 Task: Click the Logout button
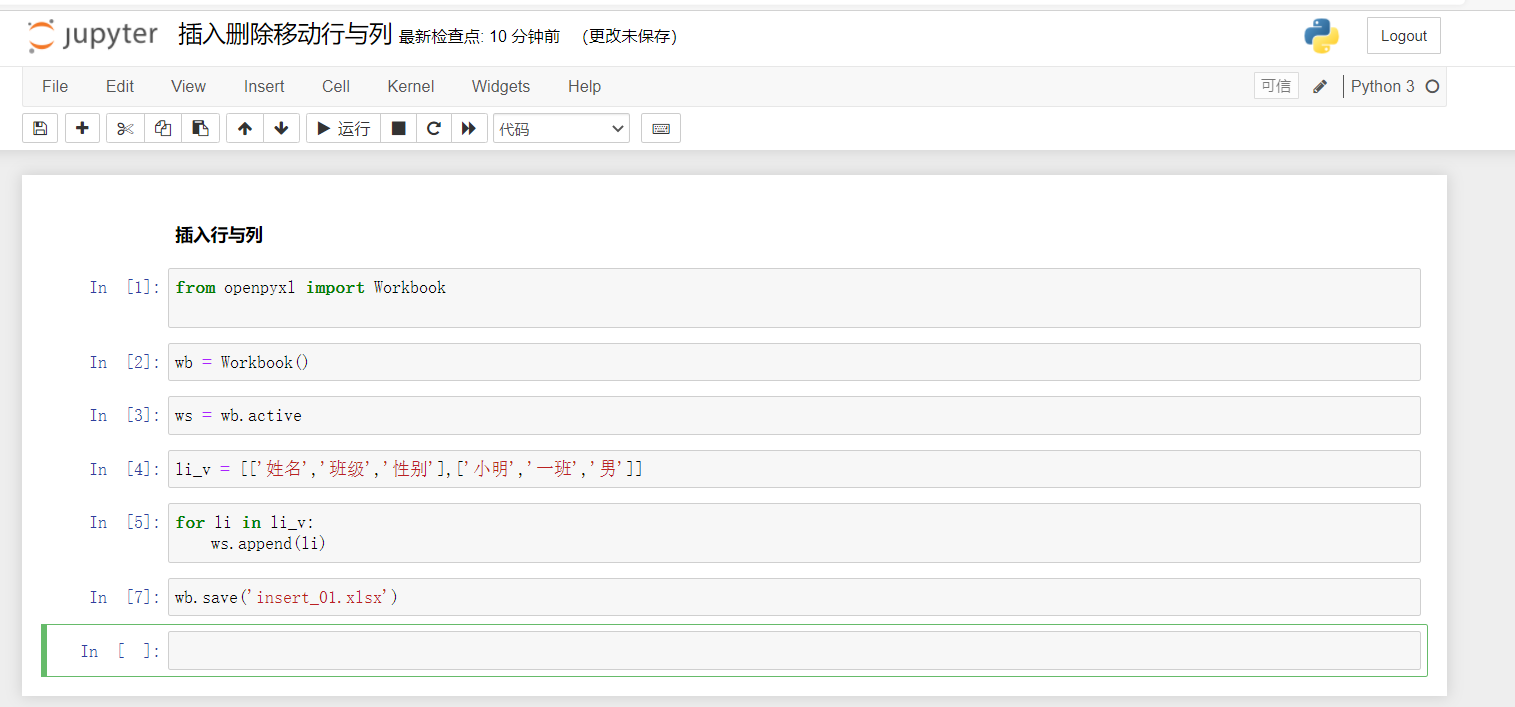[x=1403, y=35]
